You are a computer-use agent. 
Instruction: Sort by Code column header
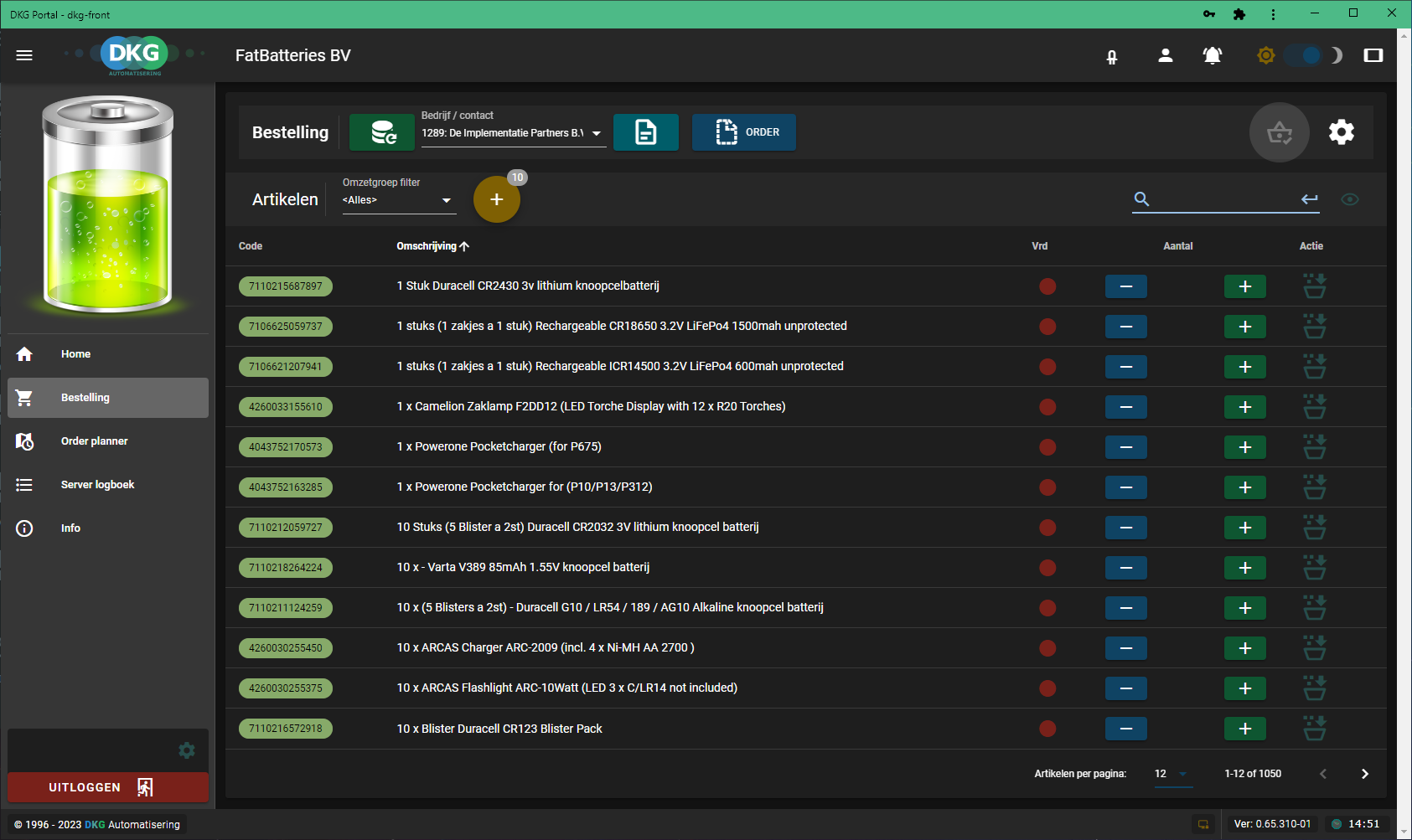click(251, 246)
